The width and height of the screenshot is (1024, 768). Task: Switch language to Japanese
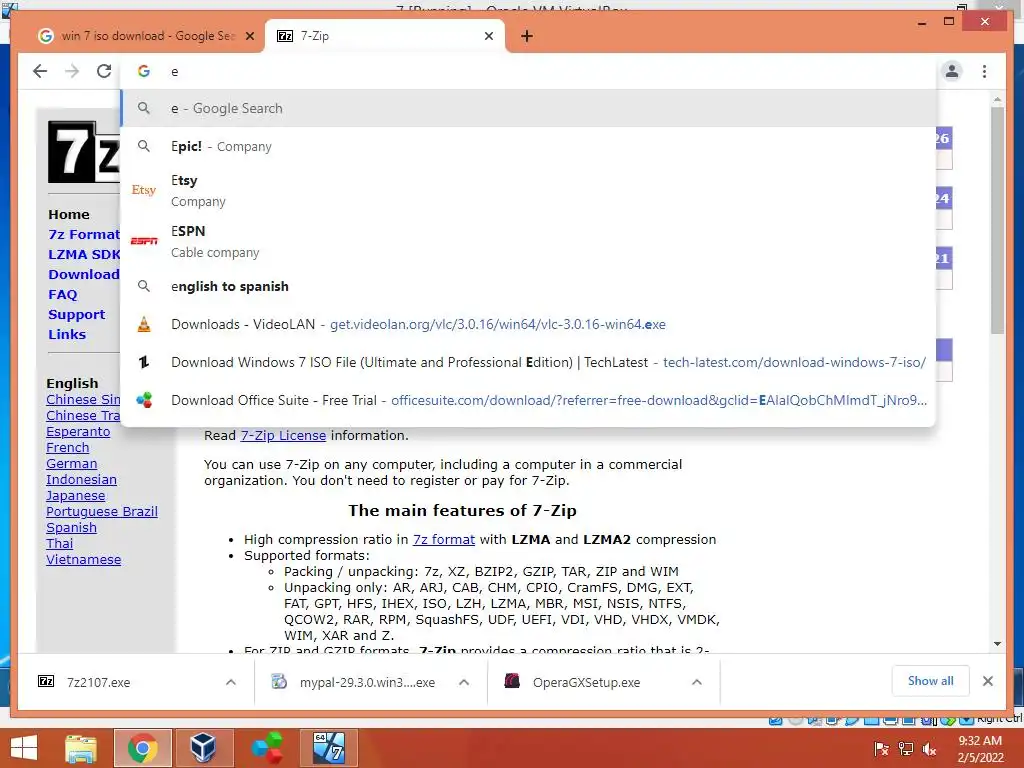pyautogui.click(x=75, y=496)
